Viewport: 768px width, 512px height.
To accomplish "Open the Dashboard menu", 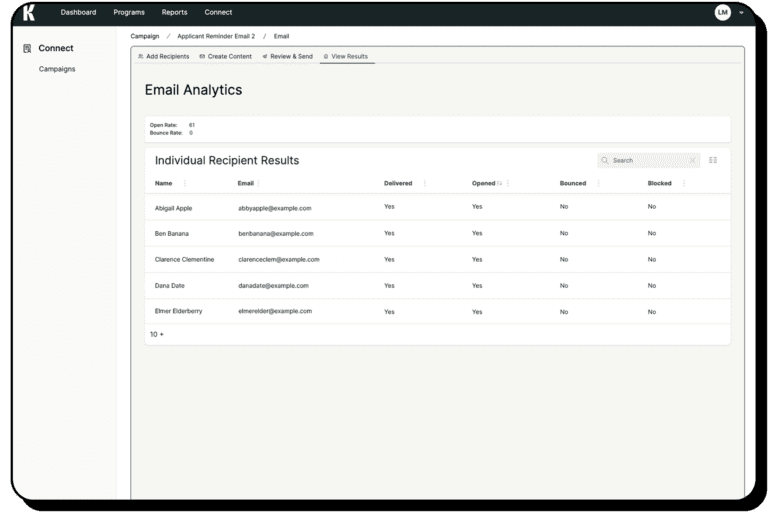I will pos(78,12).
